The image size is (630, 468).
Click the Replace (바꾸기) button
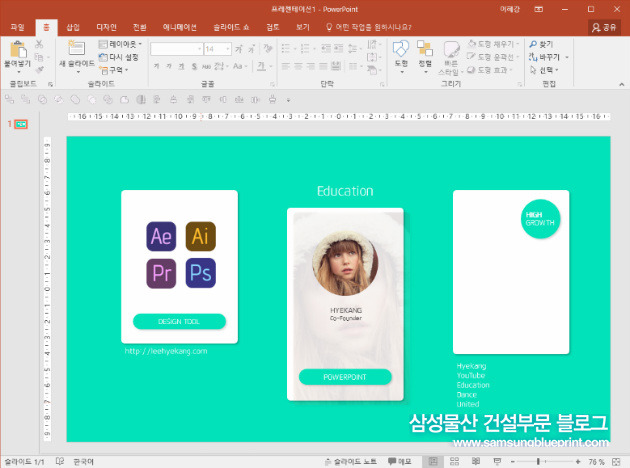(544, 57)
